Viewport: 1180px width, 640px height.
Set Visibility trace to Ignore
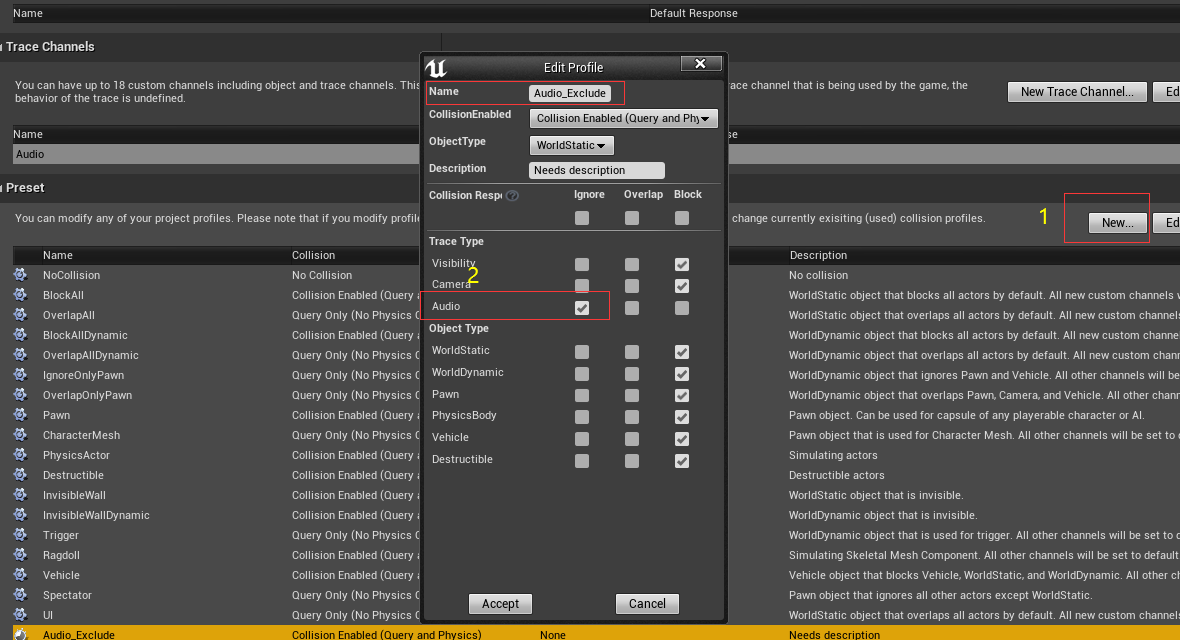point(582,264)
